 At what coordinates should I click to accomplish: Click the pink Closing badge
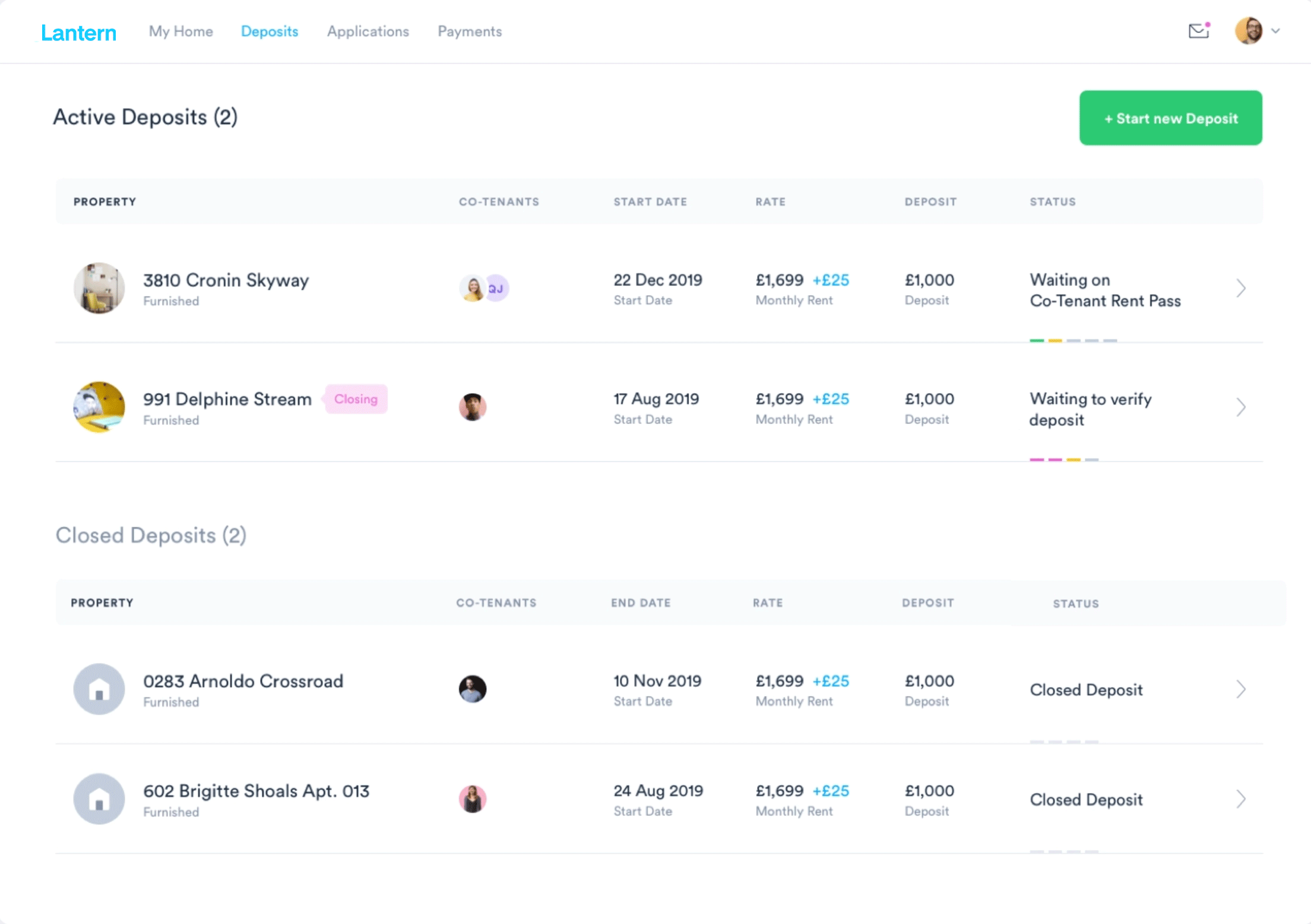(356, 399)
